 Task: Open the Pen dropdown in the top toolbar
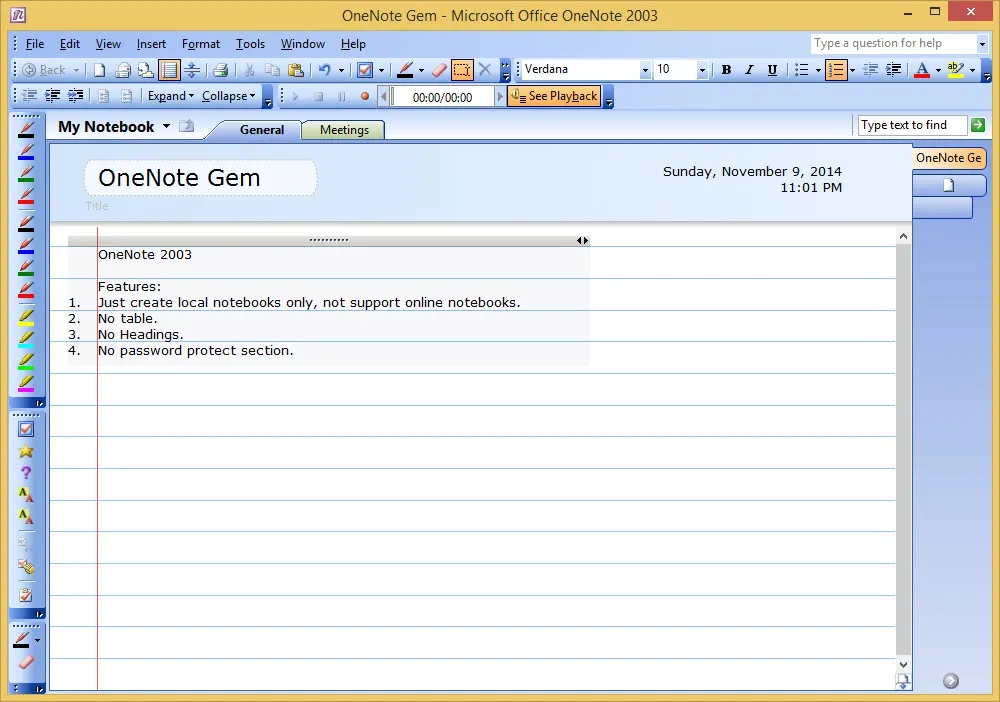tap(421, 70)
